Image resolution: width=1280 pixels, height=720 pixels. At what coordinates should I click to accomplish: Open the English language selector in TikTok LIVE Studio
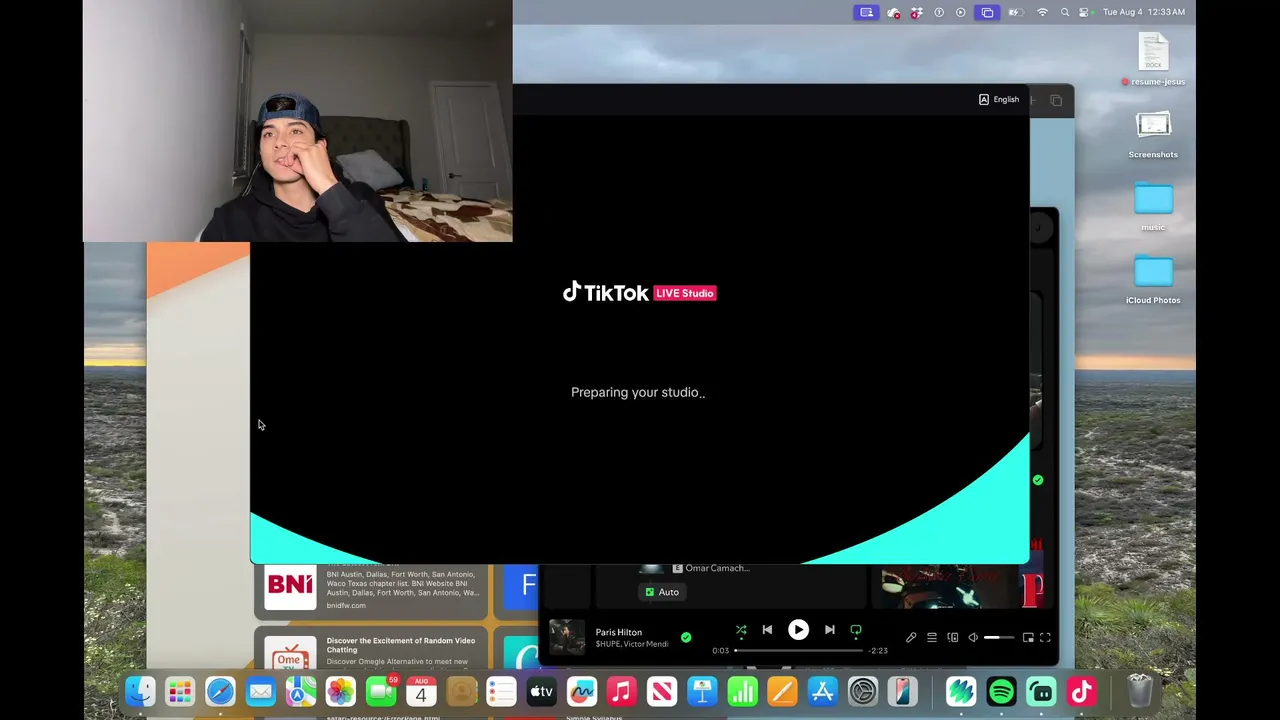(x=999, y=100)
